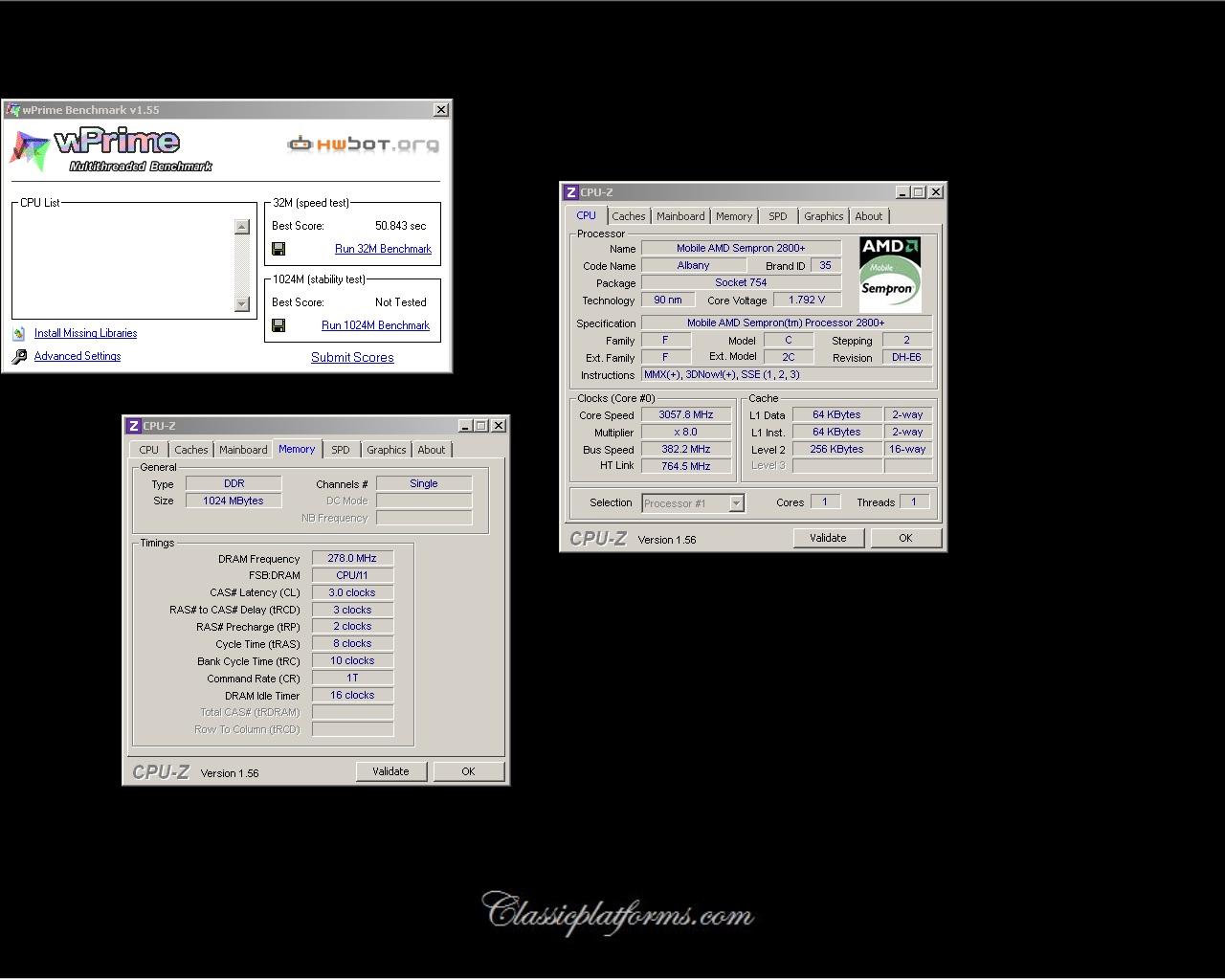This screenshot has height=980, width=1225.
Task: Click the memory Size value 1024 MBytes
Action: click(234, 501)
